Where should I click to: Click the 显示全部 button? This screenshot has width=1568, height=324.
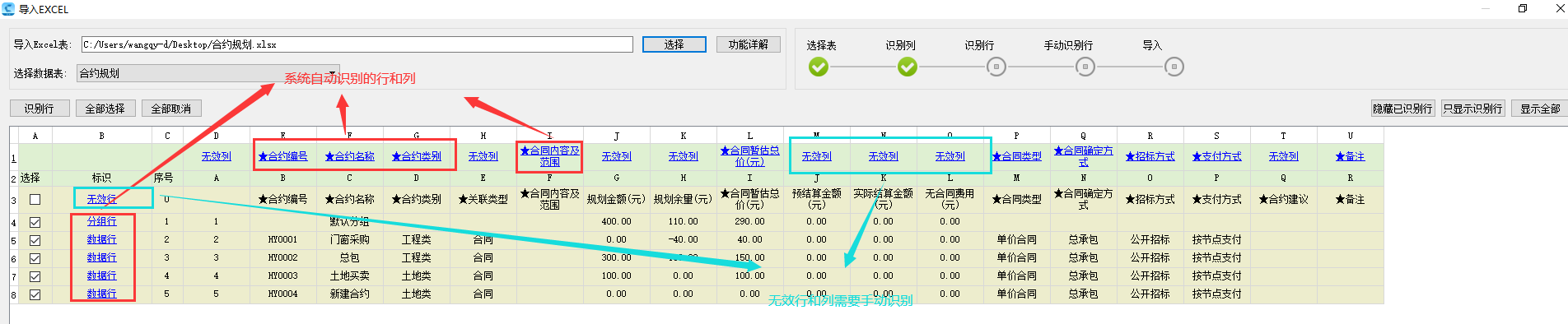click(x=1539, y=109)
